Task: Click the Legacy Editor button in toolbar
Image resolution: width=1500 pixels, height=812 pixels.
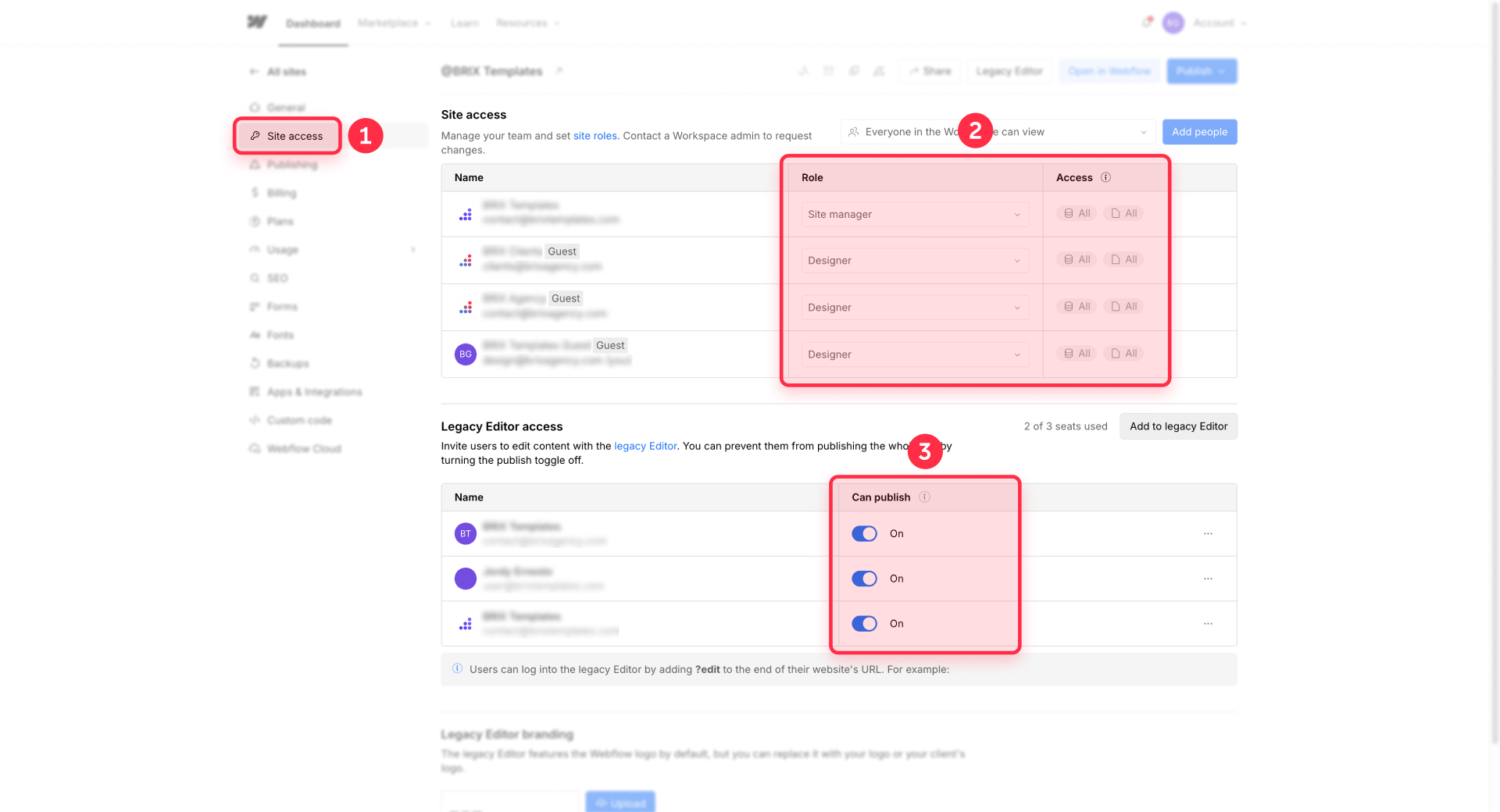Action: tap(1009, 71)
